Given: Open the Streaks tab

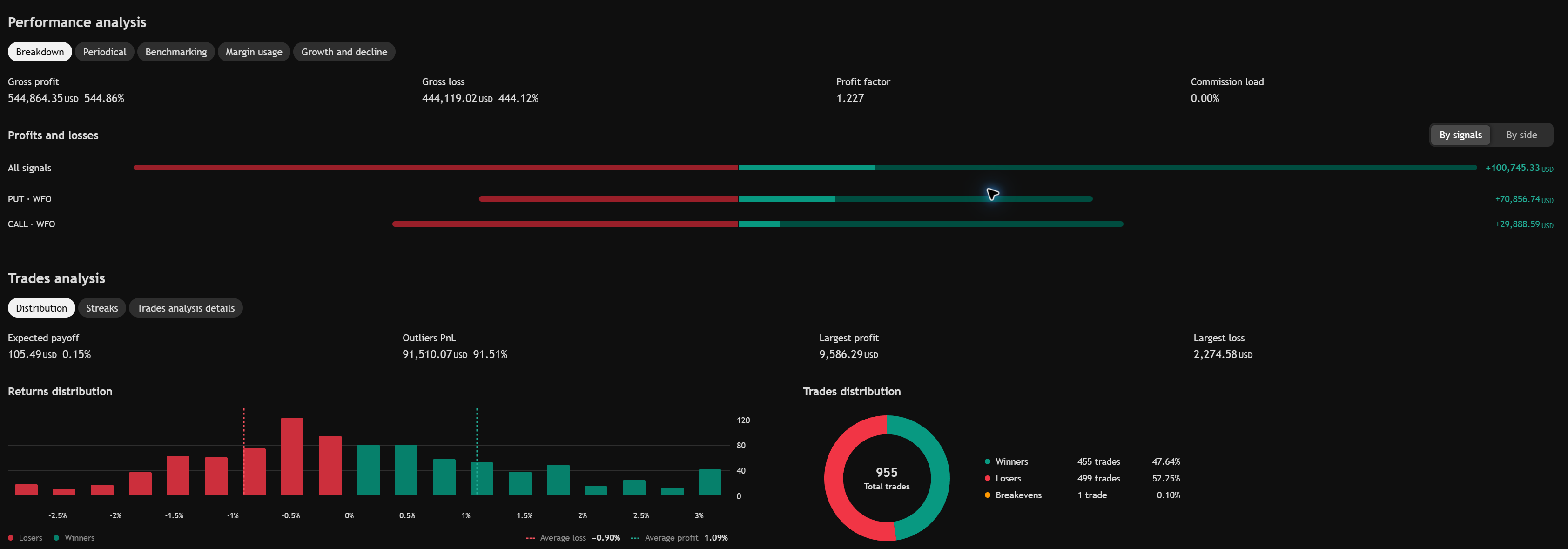Looking at the screenshot, I should pos(101,308).
